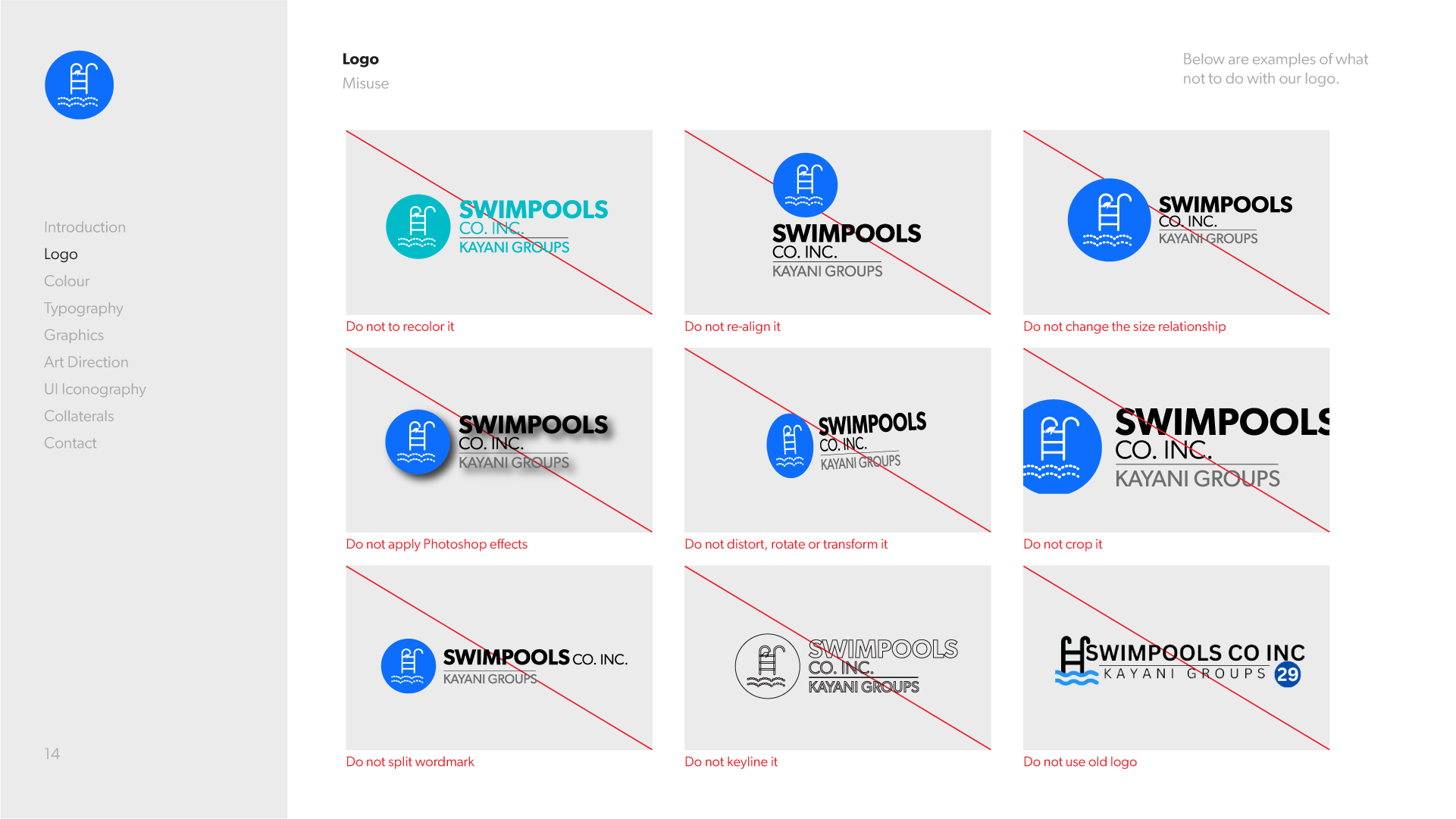Click the Art Direction menu item
The width and height of the screenshot is (1456, 819).
coord(86,362)
